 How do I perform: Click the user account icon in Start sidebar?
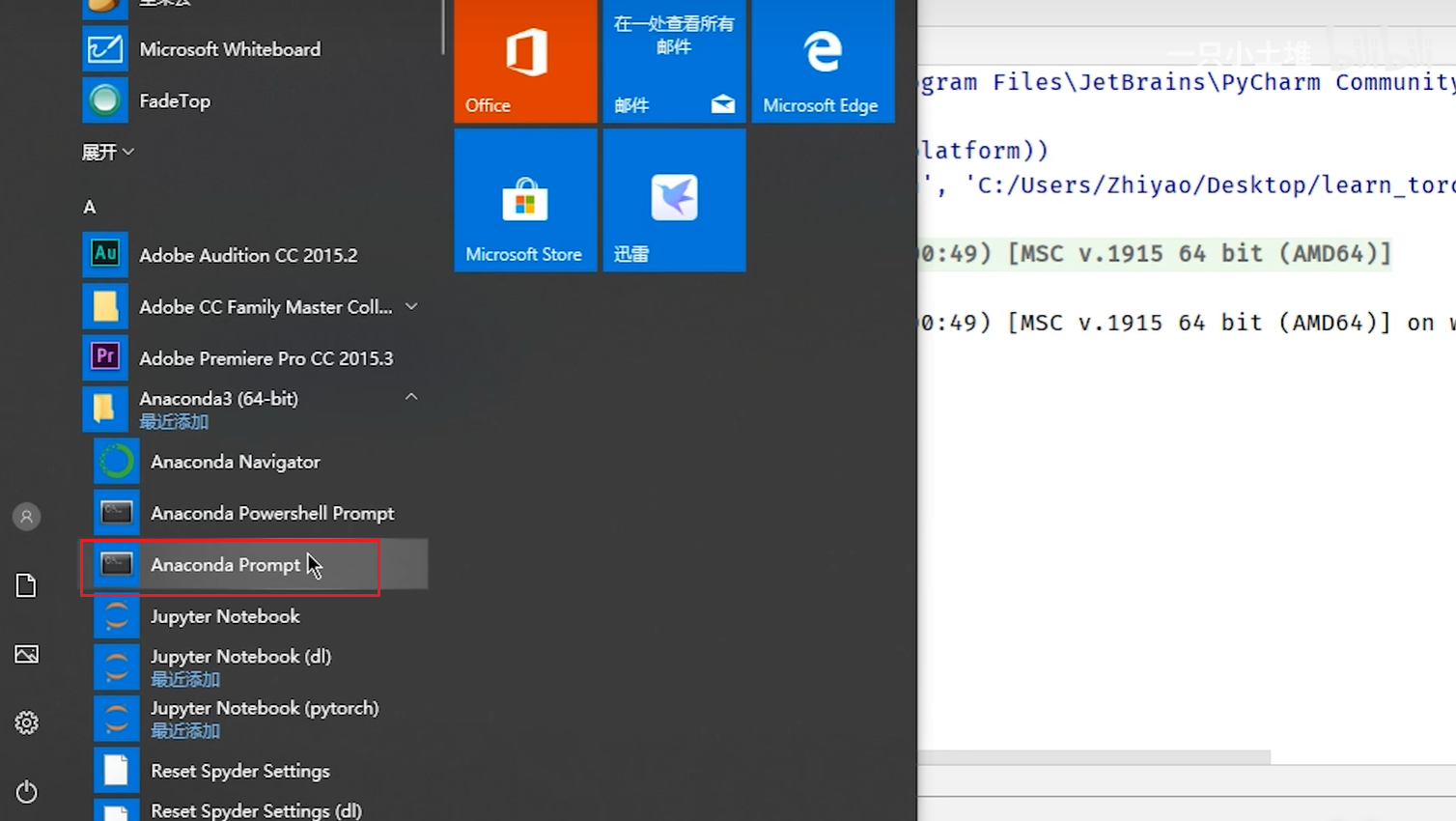coord(26,517)
